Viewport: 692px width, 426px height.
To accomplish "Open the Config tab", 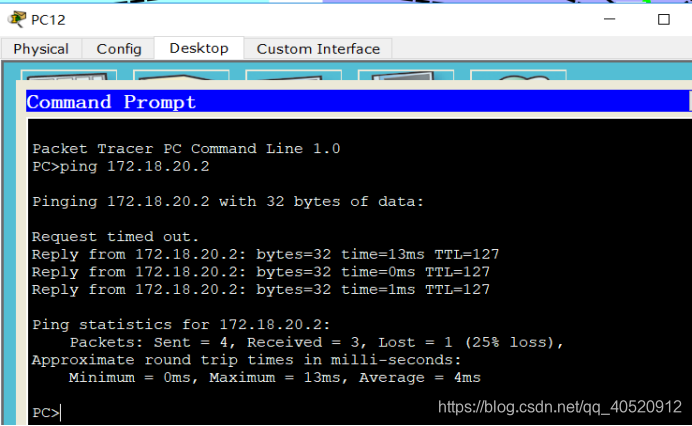I will 119,49.
